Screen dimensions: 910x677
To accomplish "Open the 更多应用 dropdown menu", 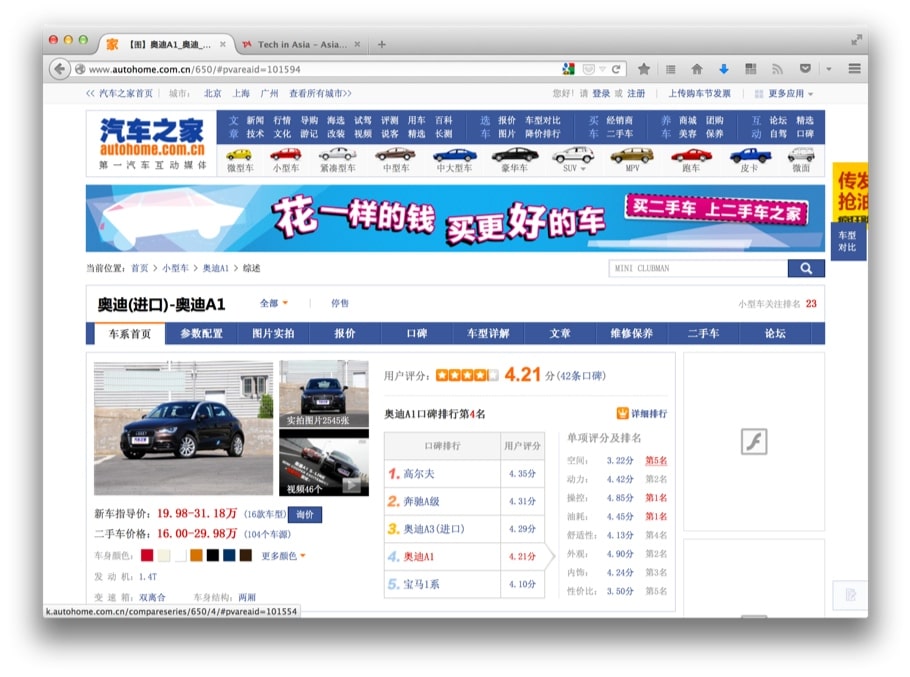I will (x=790, y=93).
